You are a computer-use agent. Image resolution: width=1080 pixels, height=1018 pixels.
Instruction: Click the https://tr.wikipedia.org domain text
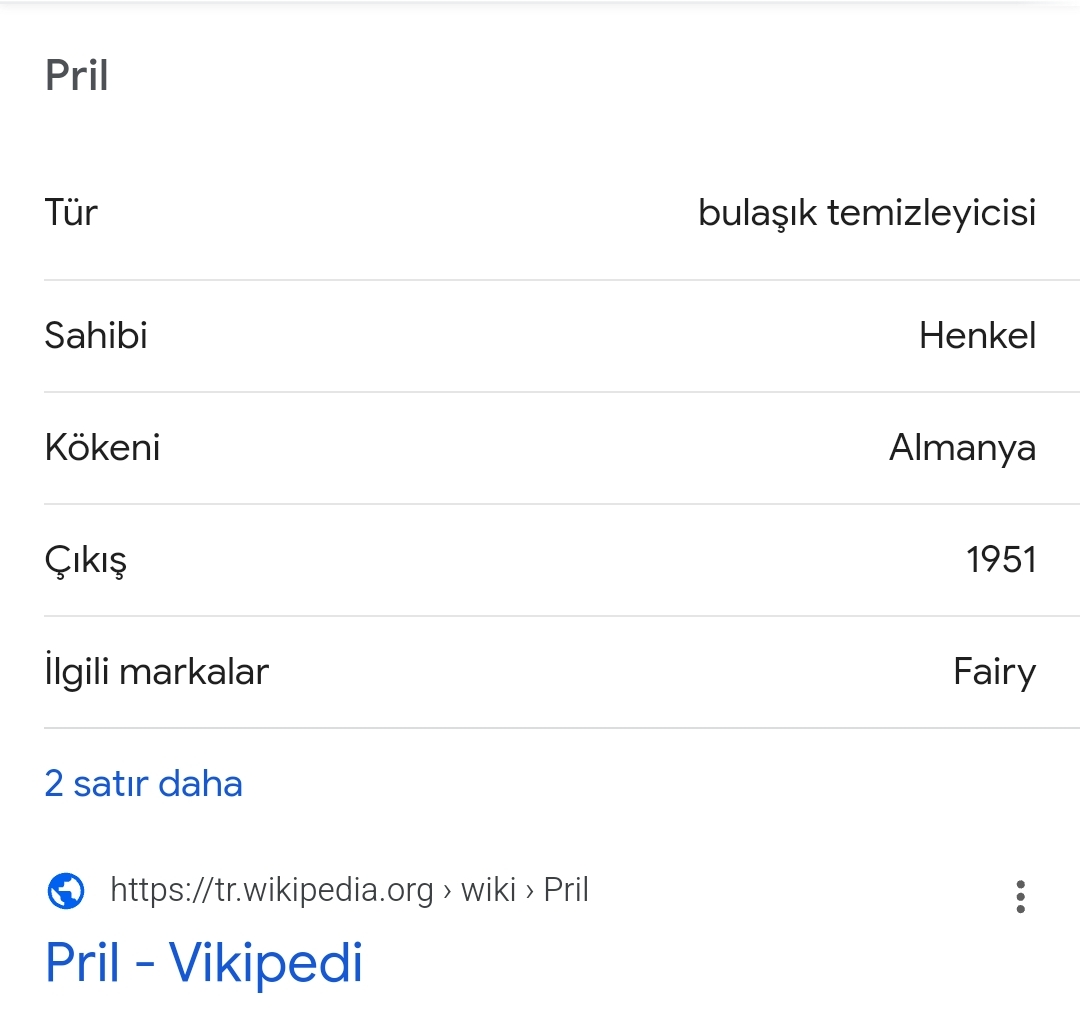pos(272,889)
